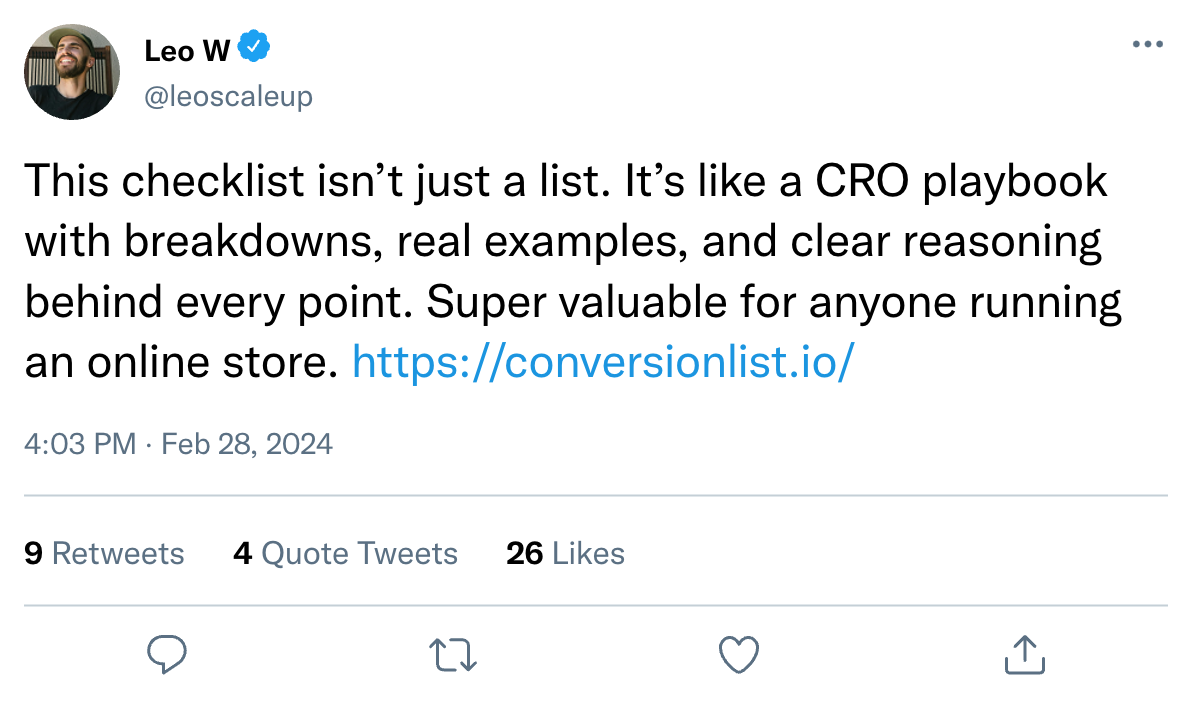Like the tweet with the heart icon

(x=739, y=655)
